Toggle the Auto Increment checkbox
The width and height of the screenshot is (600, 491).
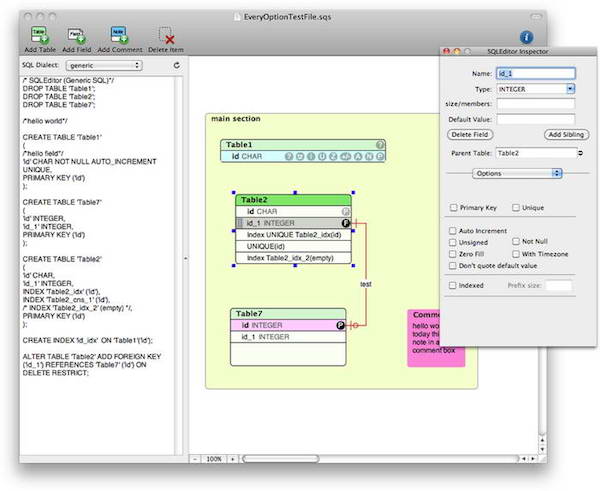[x=454, y=230]
